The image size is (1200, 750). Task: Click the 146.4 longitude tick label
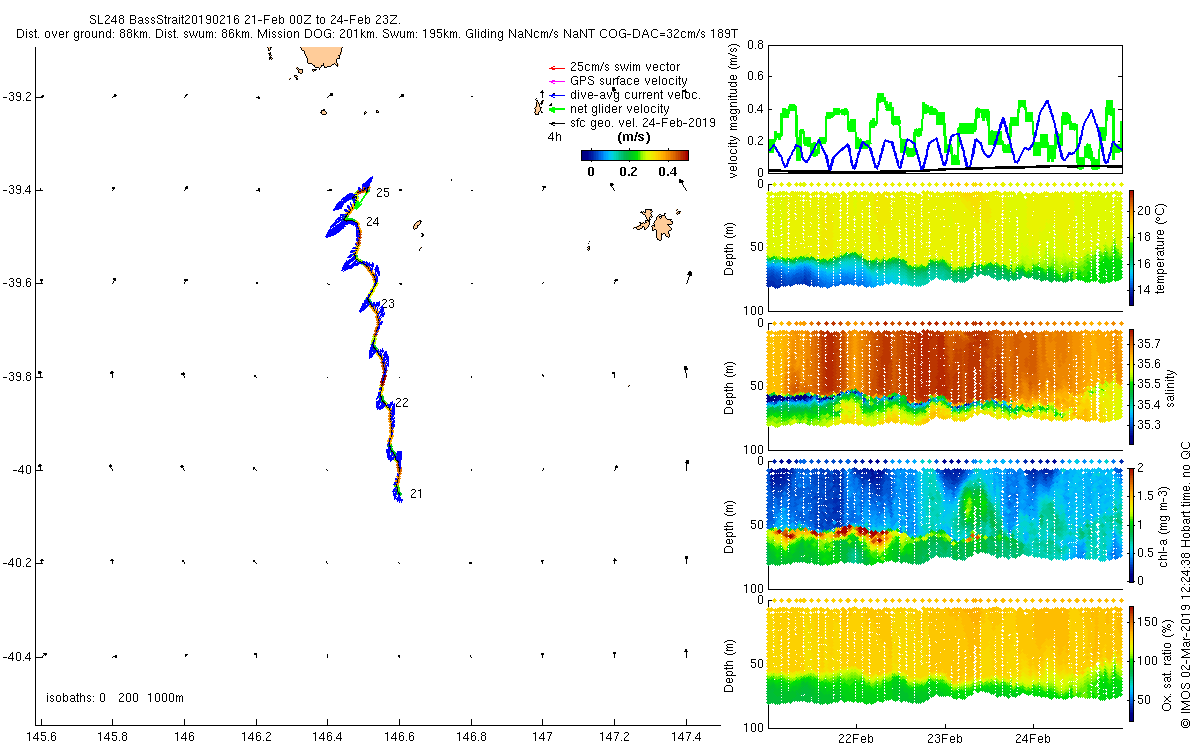[x=327, y=736]
